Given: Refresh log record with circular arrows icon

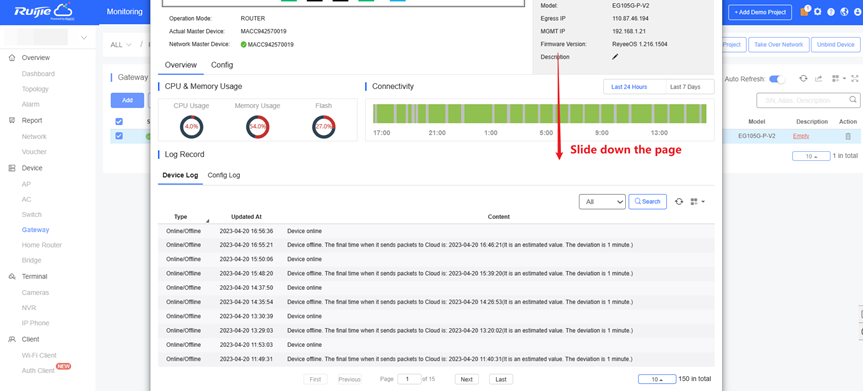Looking at the screenshot, I should 679,202.
